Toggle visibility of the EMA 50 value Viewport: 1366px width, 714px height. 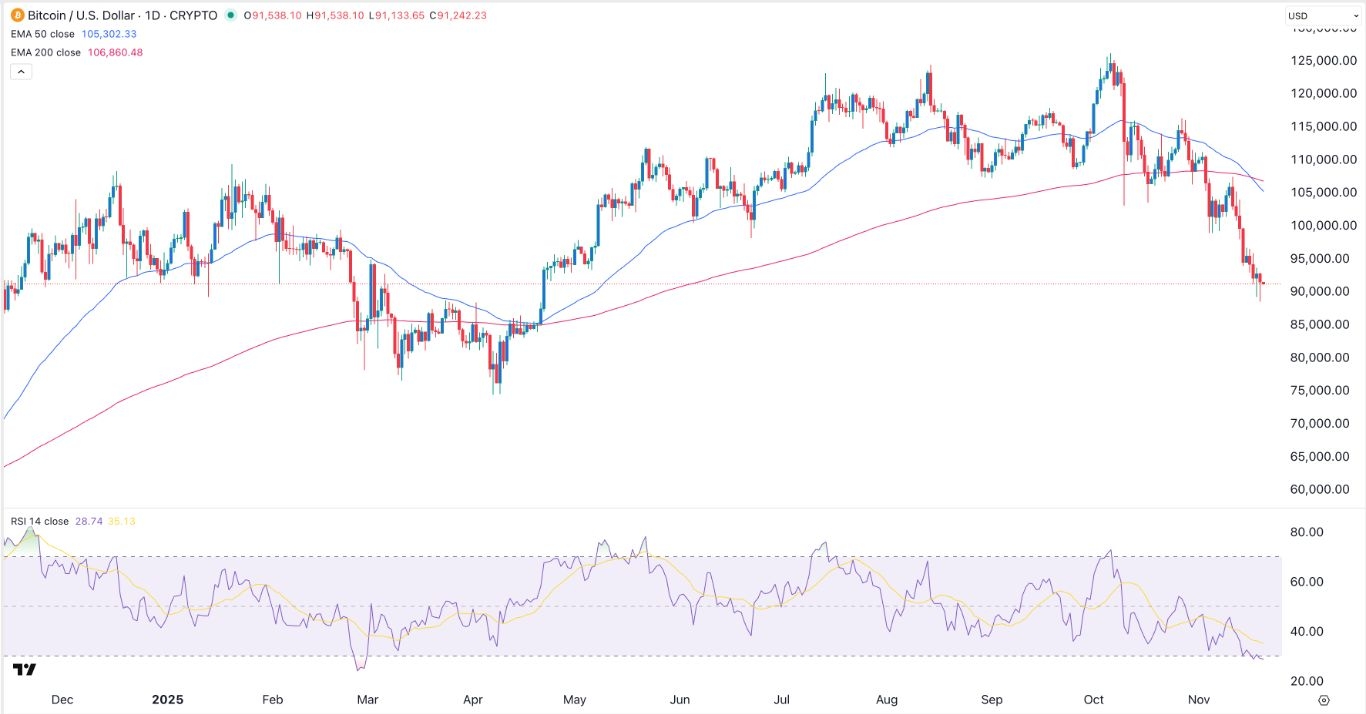(x=110, y=33)
